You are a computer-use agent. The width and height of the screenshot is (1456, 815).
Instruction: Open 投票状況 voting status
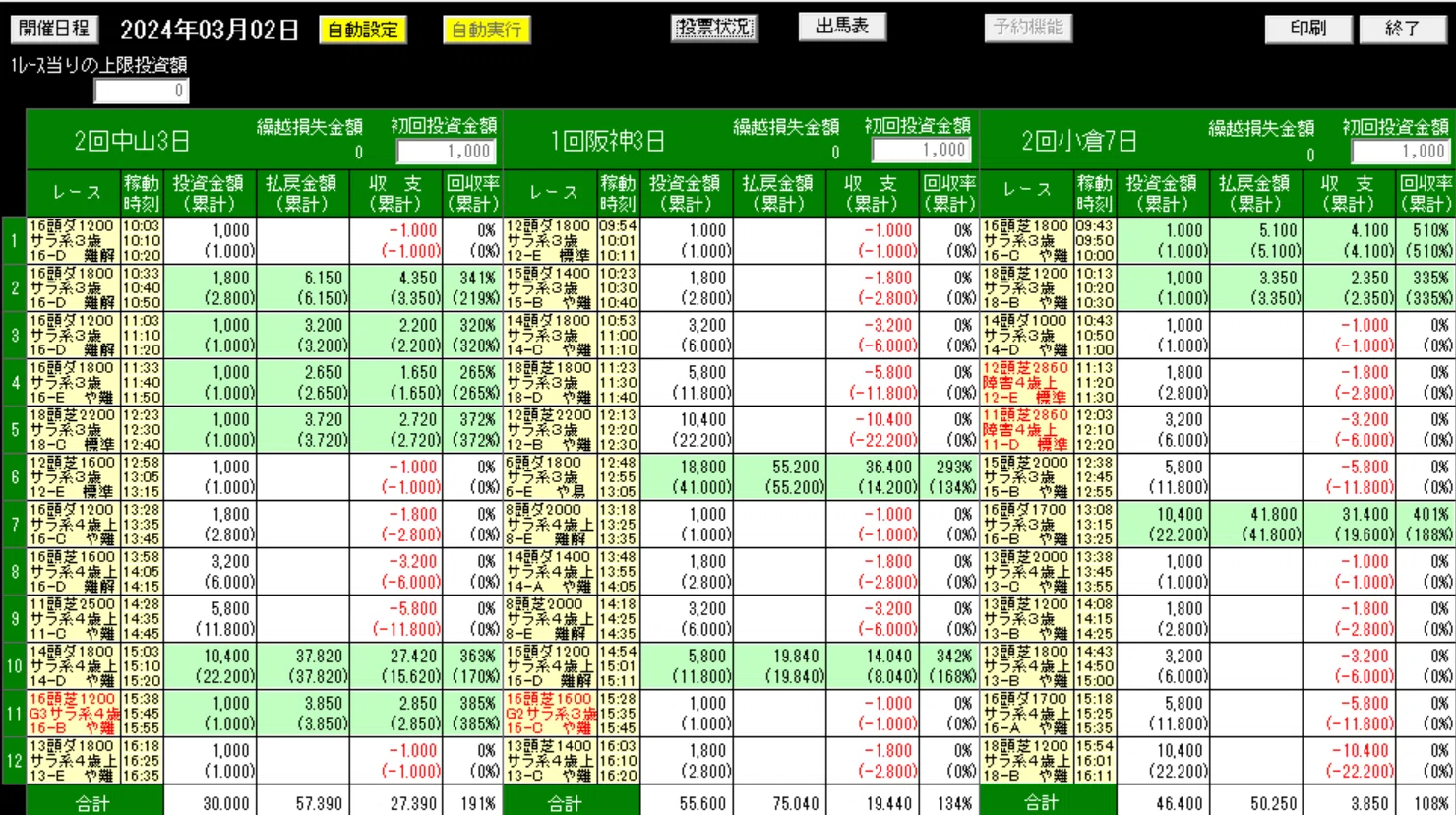pos(714,28)
